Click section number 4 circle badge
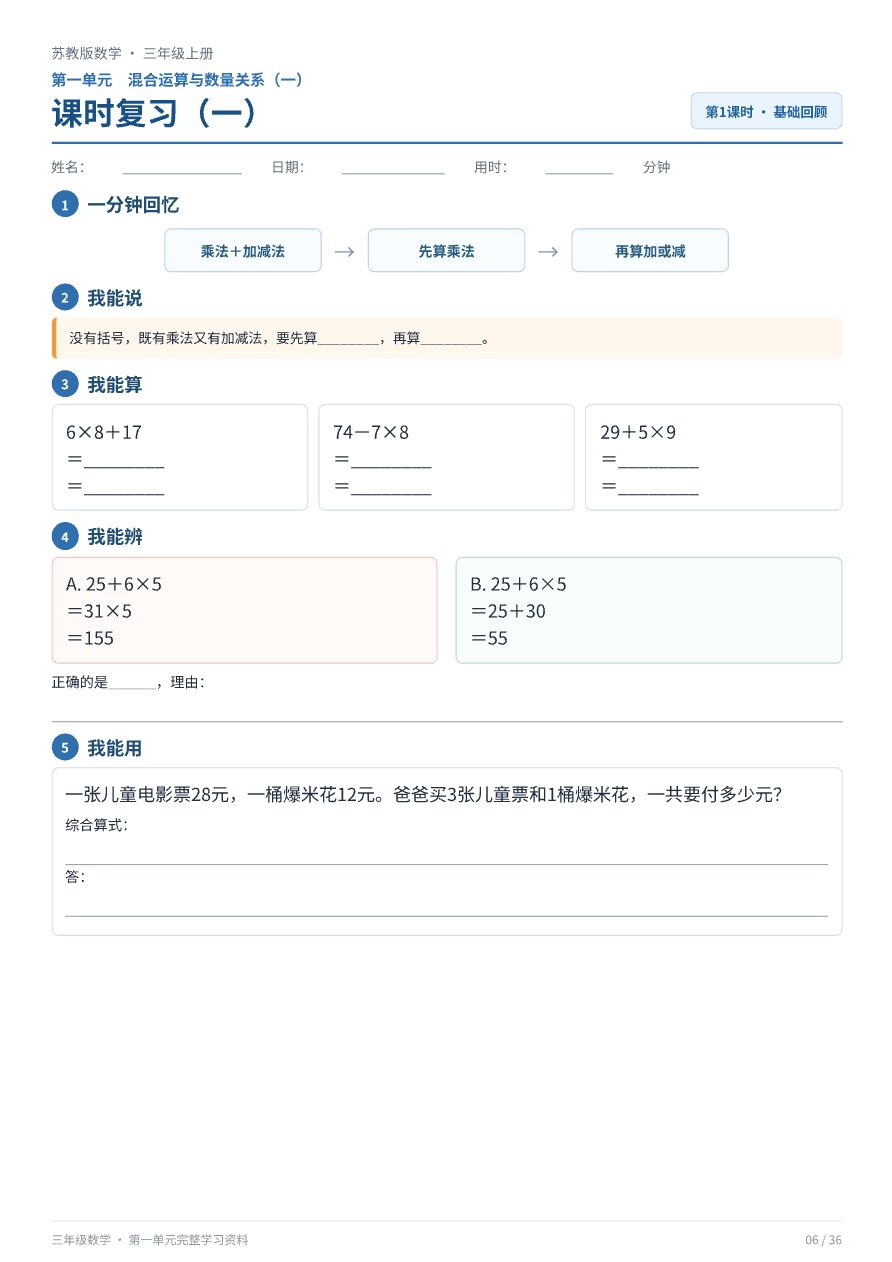892x1262 pixels. point(65,537)
